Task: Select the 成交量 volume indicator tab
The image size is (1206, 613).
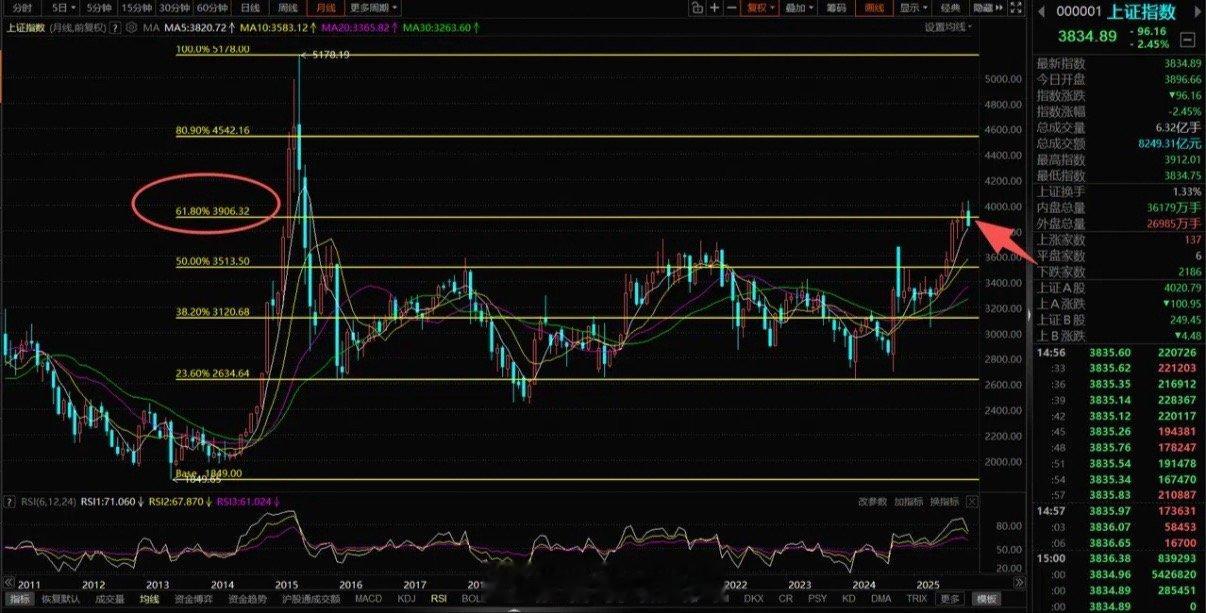Action: (x=109, y=599)
